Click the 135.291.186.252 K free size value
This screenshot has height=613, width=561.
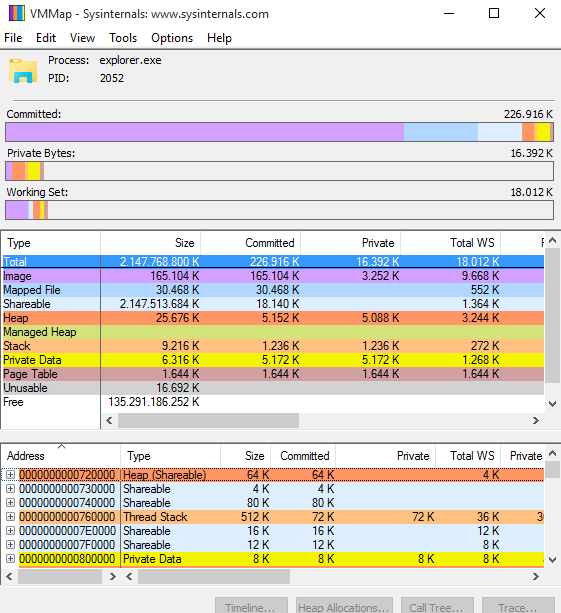point(154,402)
